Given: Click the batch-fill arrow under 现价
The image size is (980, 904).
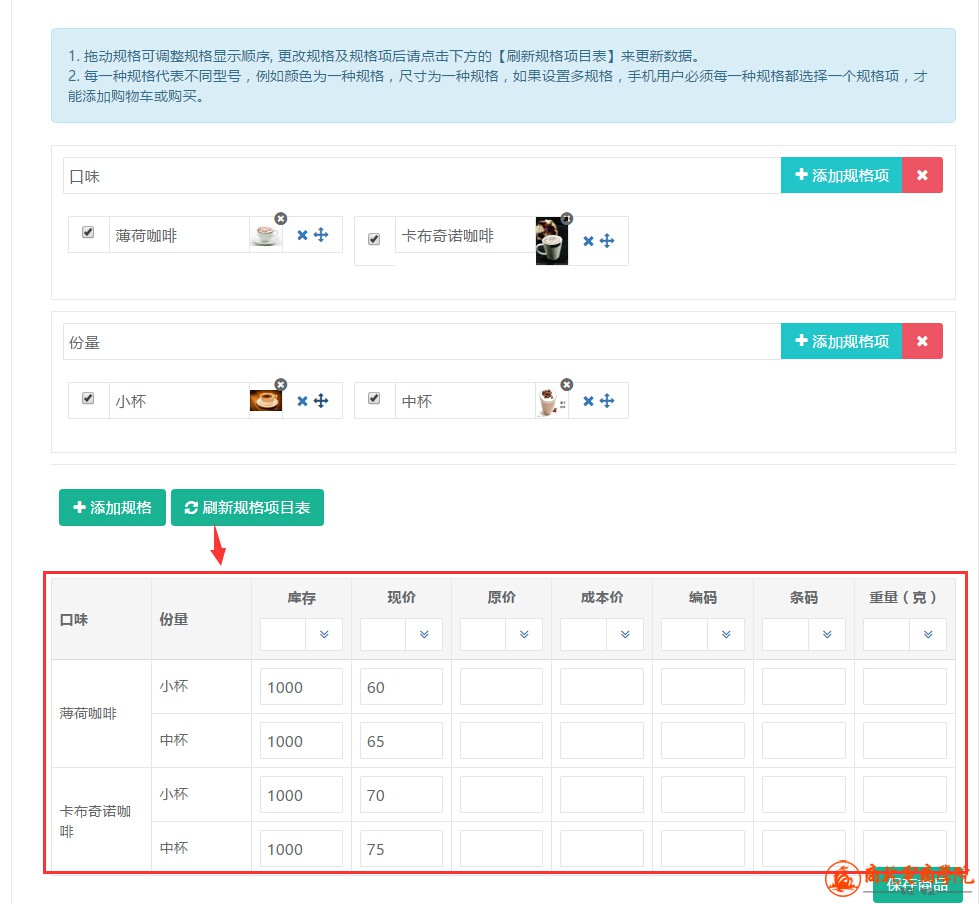Looking at the screenshot, I should click(424, 634).
